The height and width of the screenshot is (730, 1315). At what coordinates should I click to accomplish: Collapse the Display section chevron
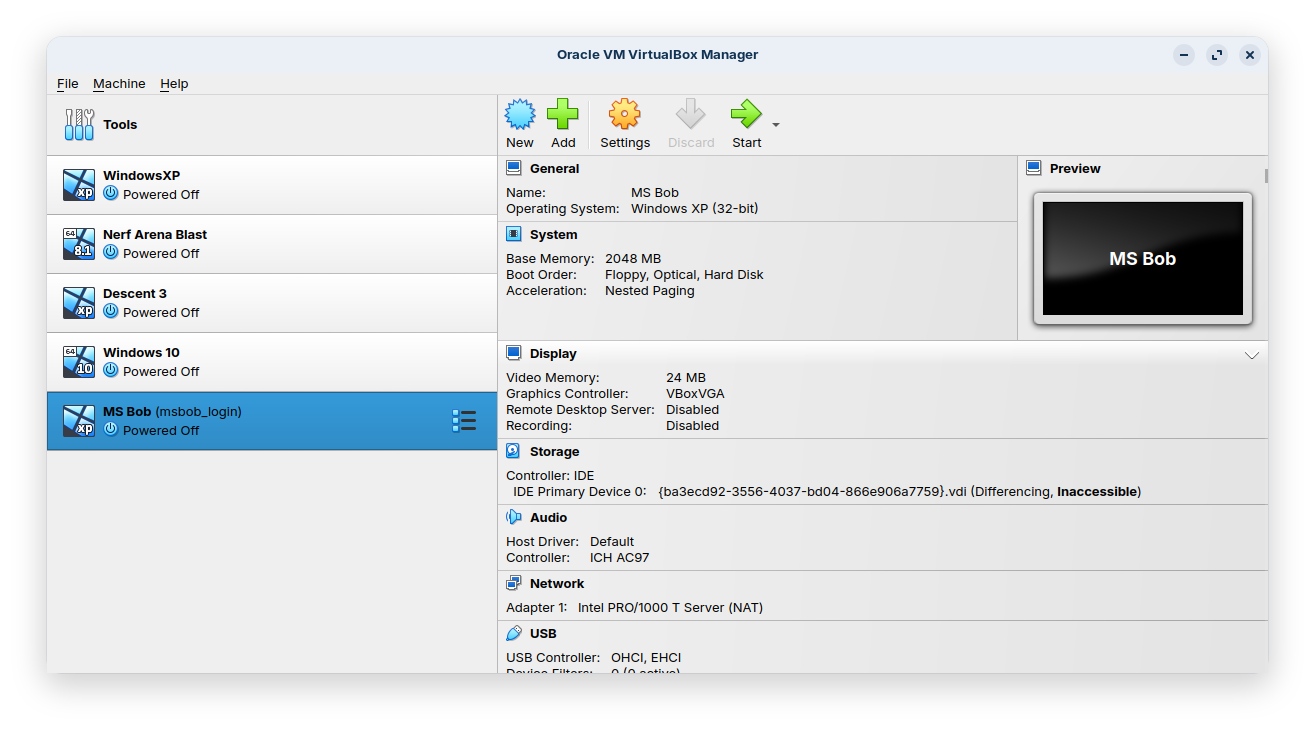(1251, 355)
